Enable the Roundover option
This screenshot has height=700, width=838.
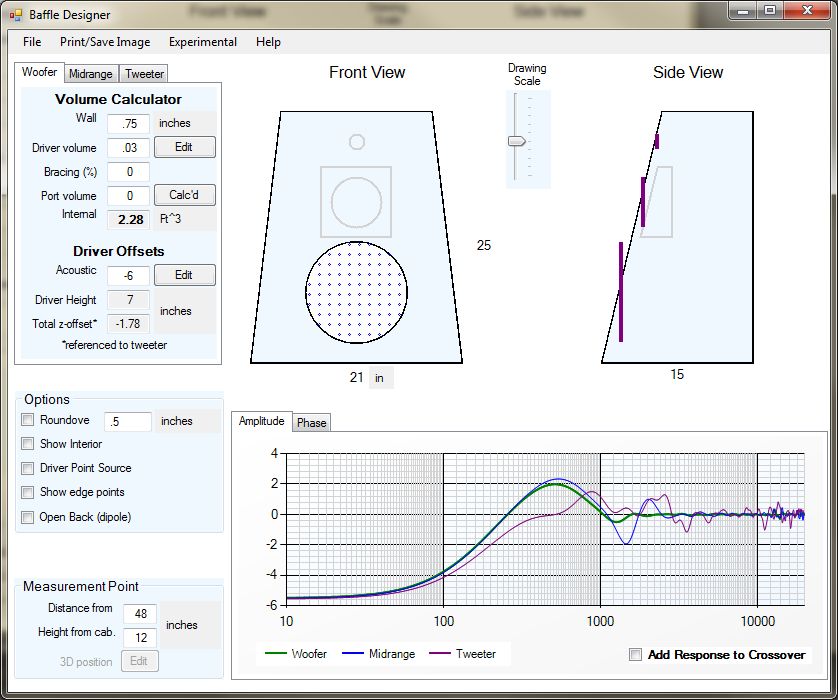[x=27, y=420]
